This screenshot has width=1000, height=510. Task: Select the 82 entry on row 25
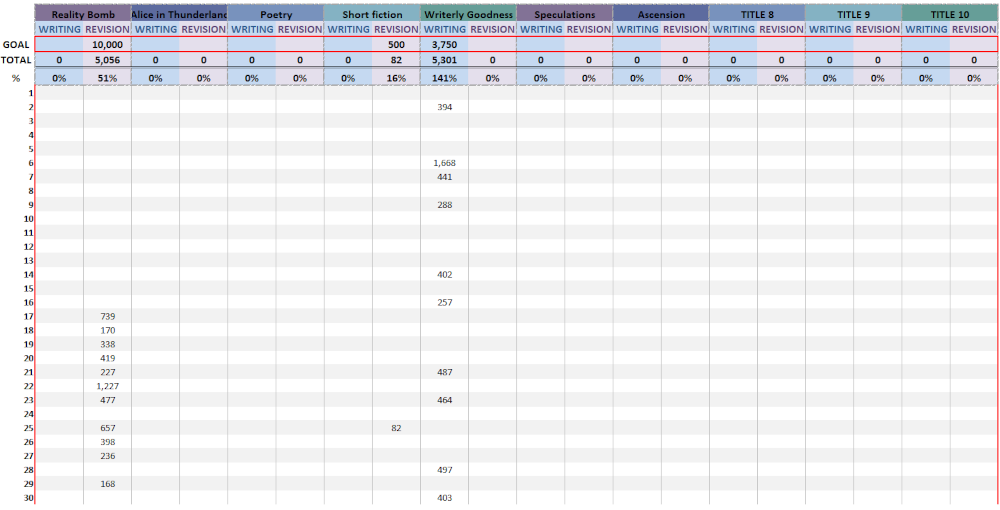click(x=396, y=428)
